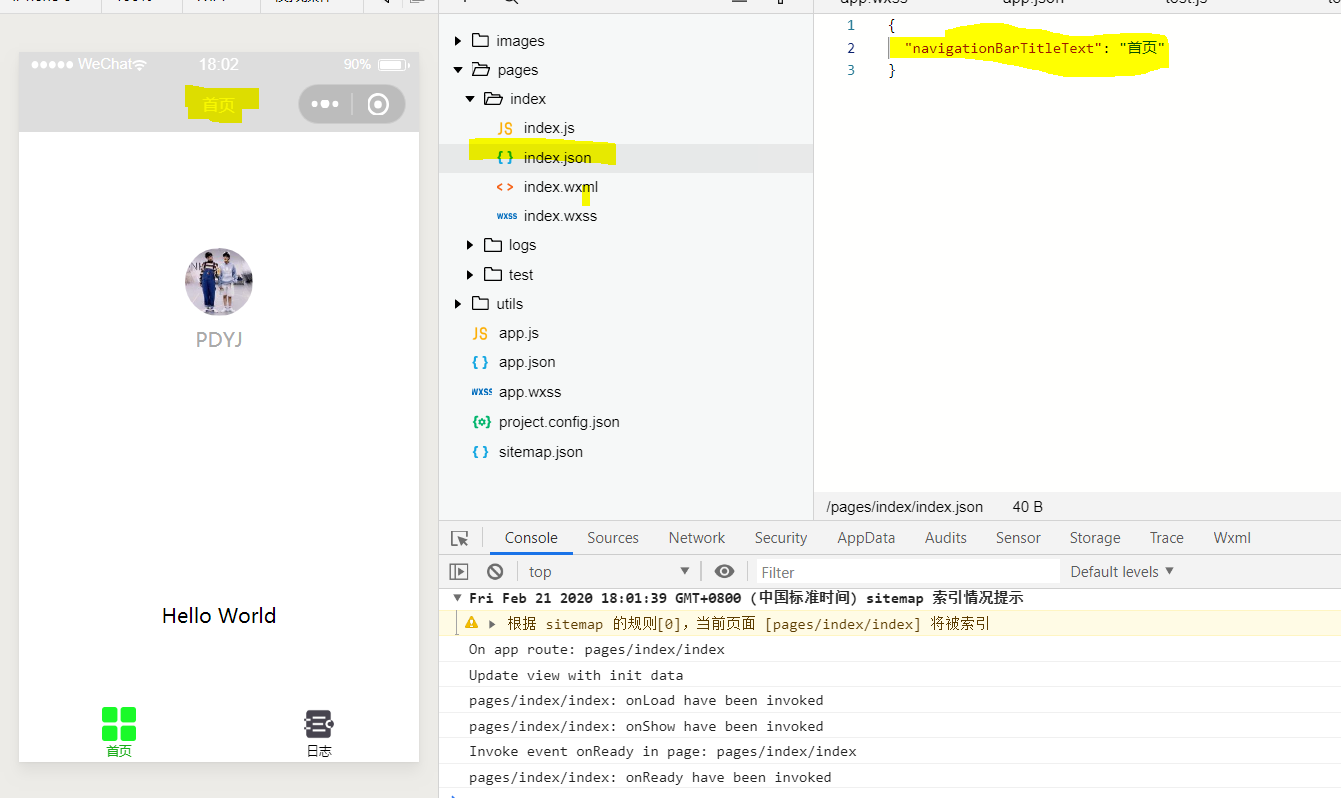Expand the utils folder arrow

point(458,304)
